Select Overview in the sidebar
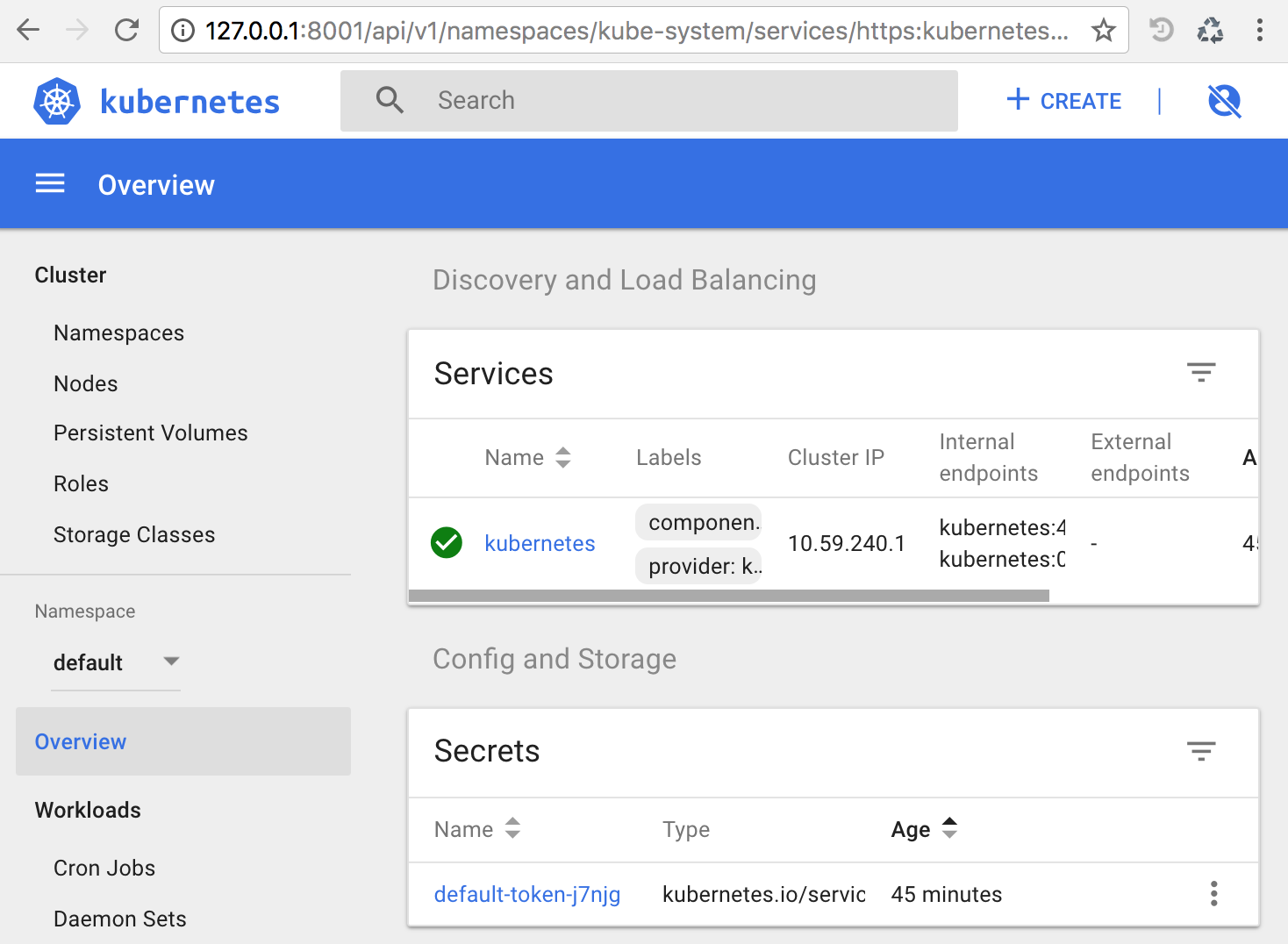The width and height of the screenshot is (1288, 944). pos(183,741)
